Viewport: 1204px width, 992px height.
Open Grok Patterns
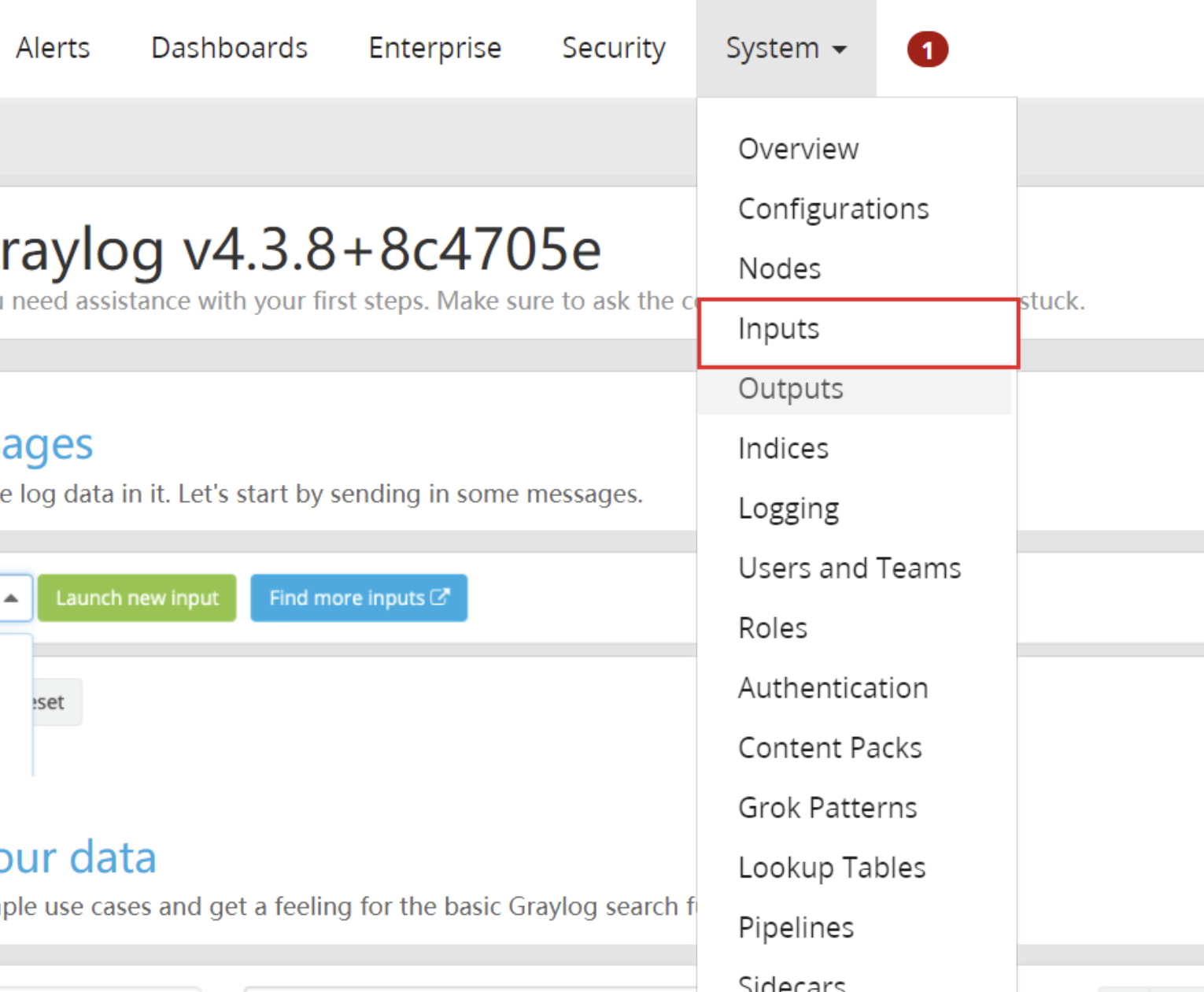coord(827,807)
